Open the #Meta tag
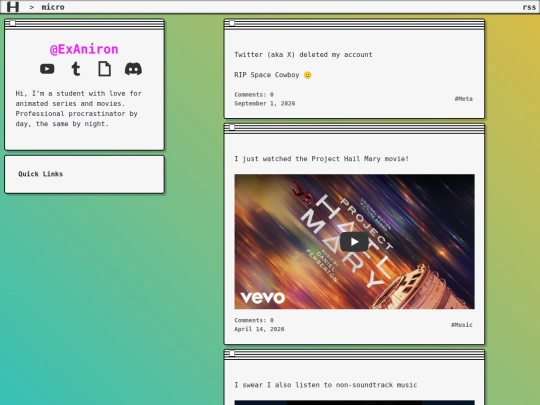Image resolution: width=540 pixels, height=405 pixels. pos(464,99)
